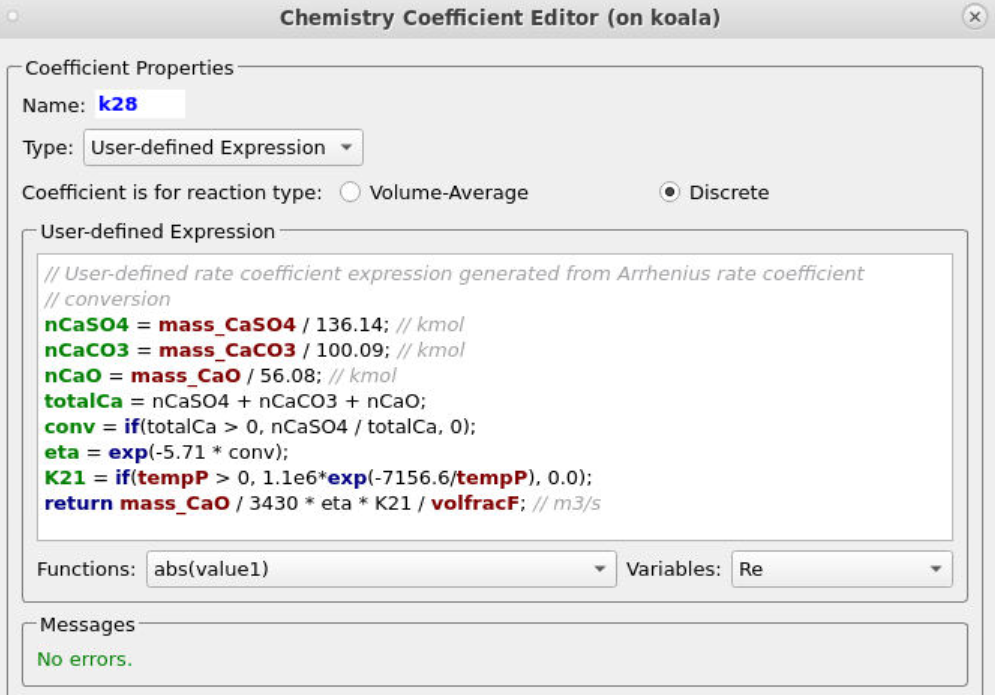Click the Chemistry Coefficient Editor title bar
The height and width of the screenshot is (695, 995).
point(499,18)
